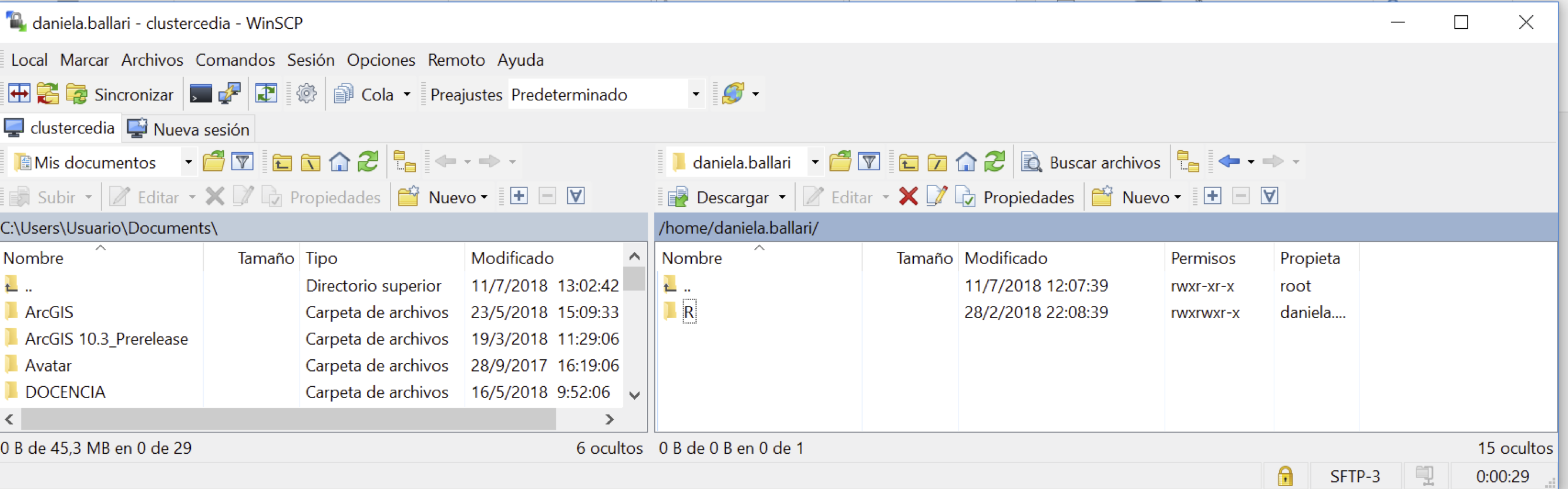
Task: Click the status bar padlock icon
Action: (1285, 475)
